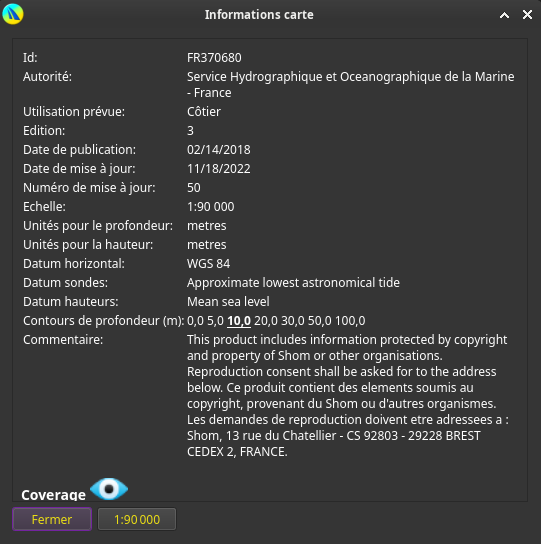Viewport: 541px width, 544px height.
Task: Click the Unités pour le profondeur value metres
Action: (206, 226)
